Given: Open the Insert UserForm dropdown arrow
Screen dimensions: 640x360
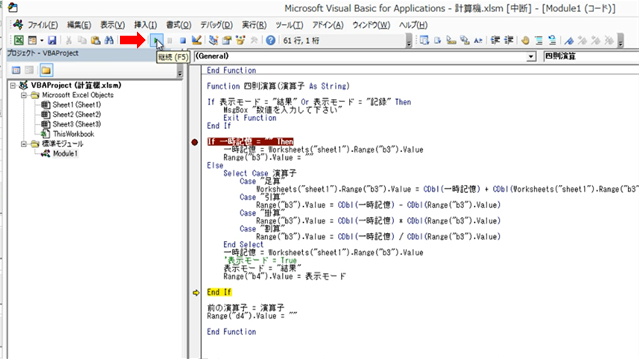Looking at the screenshot, I should [41, 40].
